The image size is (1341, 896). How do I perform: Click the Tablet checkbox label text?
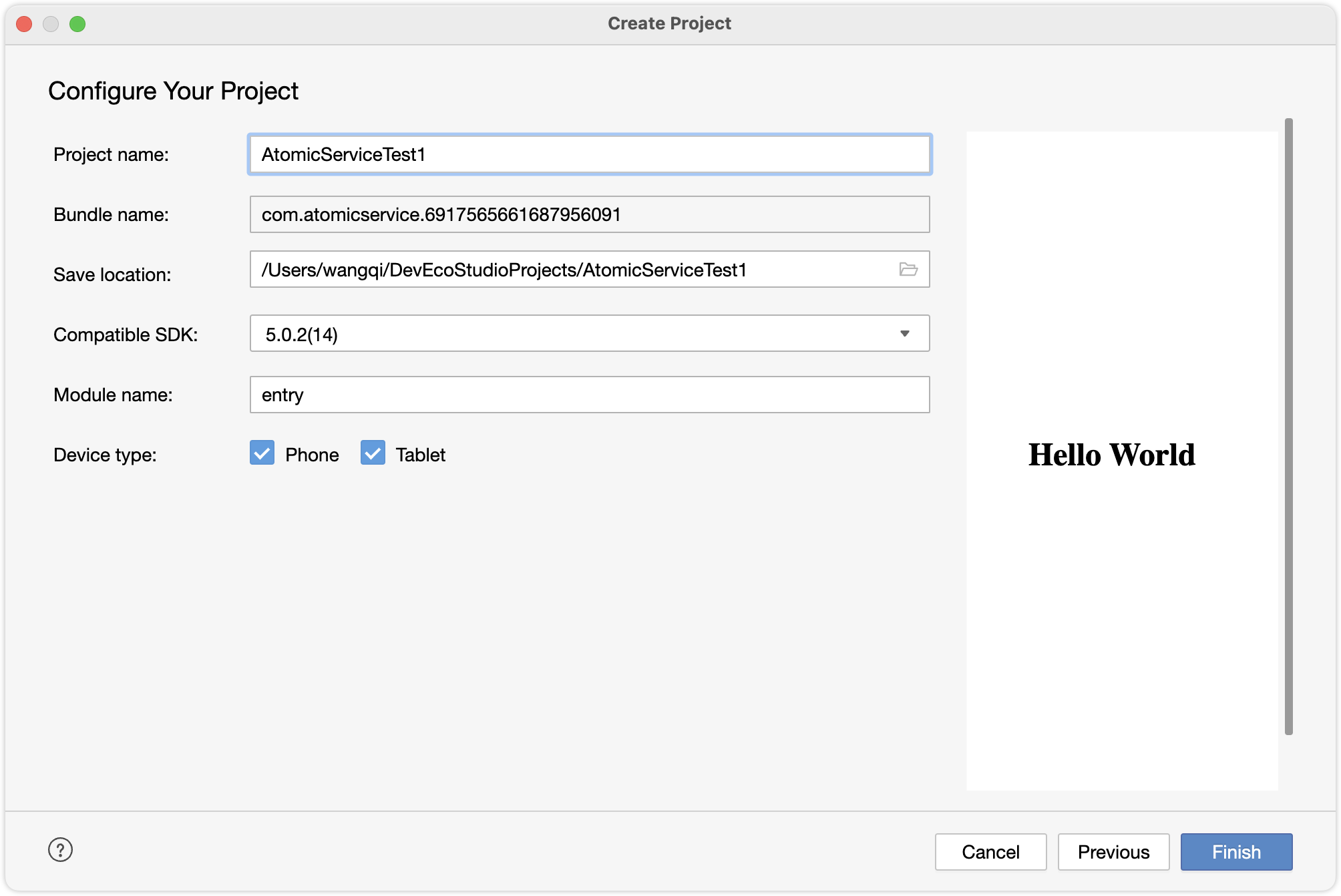[420, 455]
